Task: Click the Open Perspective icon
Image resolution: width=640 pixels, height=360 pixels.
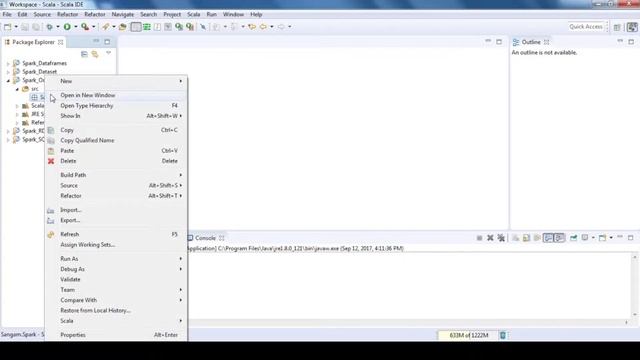Action: tap(617, 27)
